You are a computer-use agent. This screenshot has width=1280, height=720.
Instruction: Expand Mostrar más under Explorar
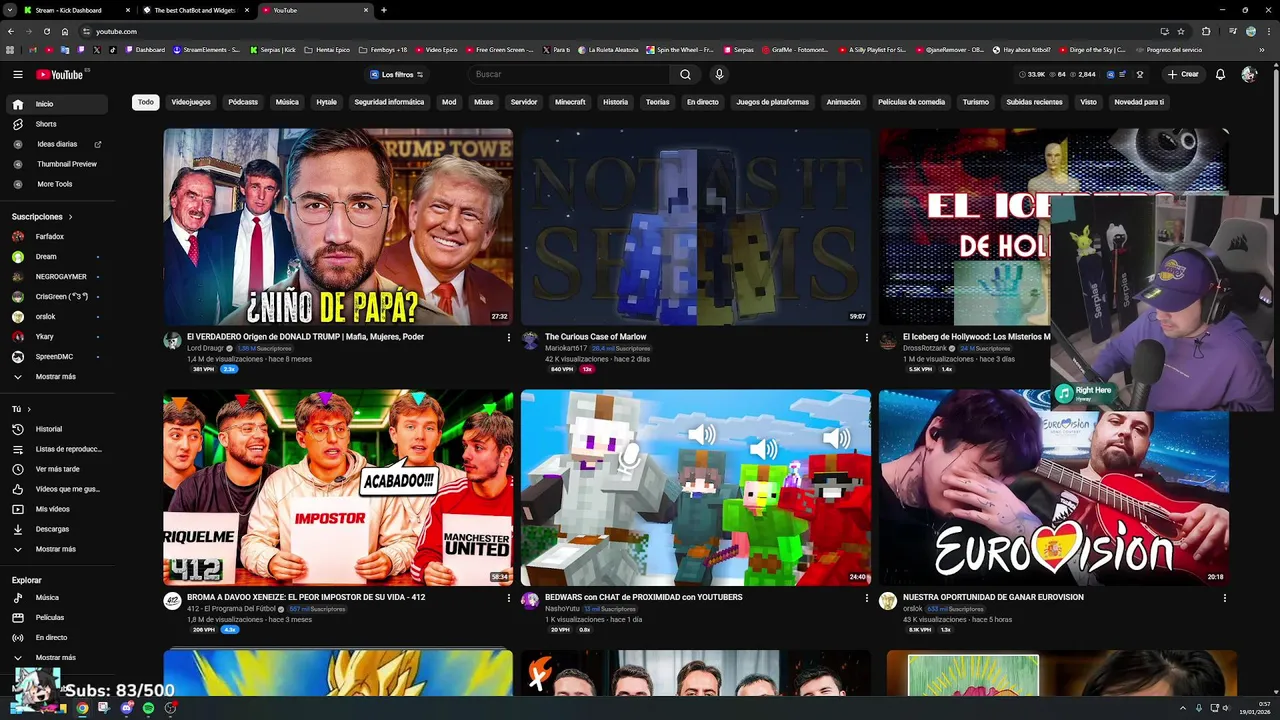(56, 657)
